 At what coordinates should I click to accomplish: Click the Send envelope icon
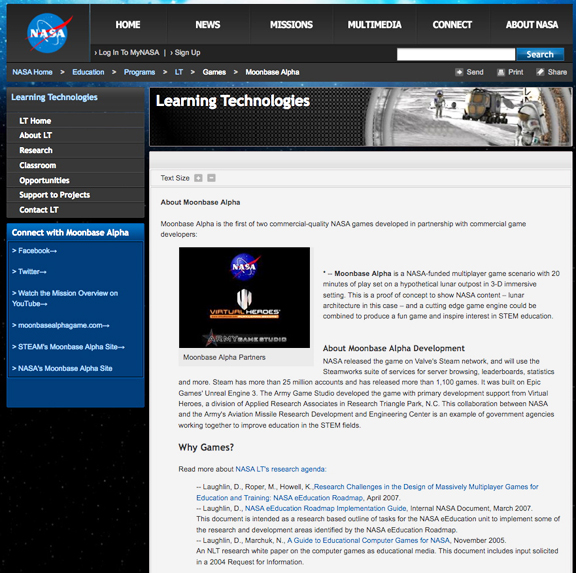[459, 72]
